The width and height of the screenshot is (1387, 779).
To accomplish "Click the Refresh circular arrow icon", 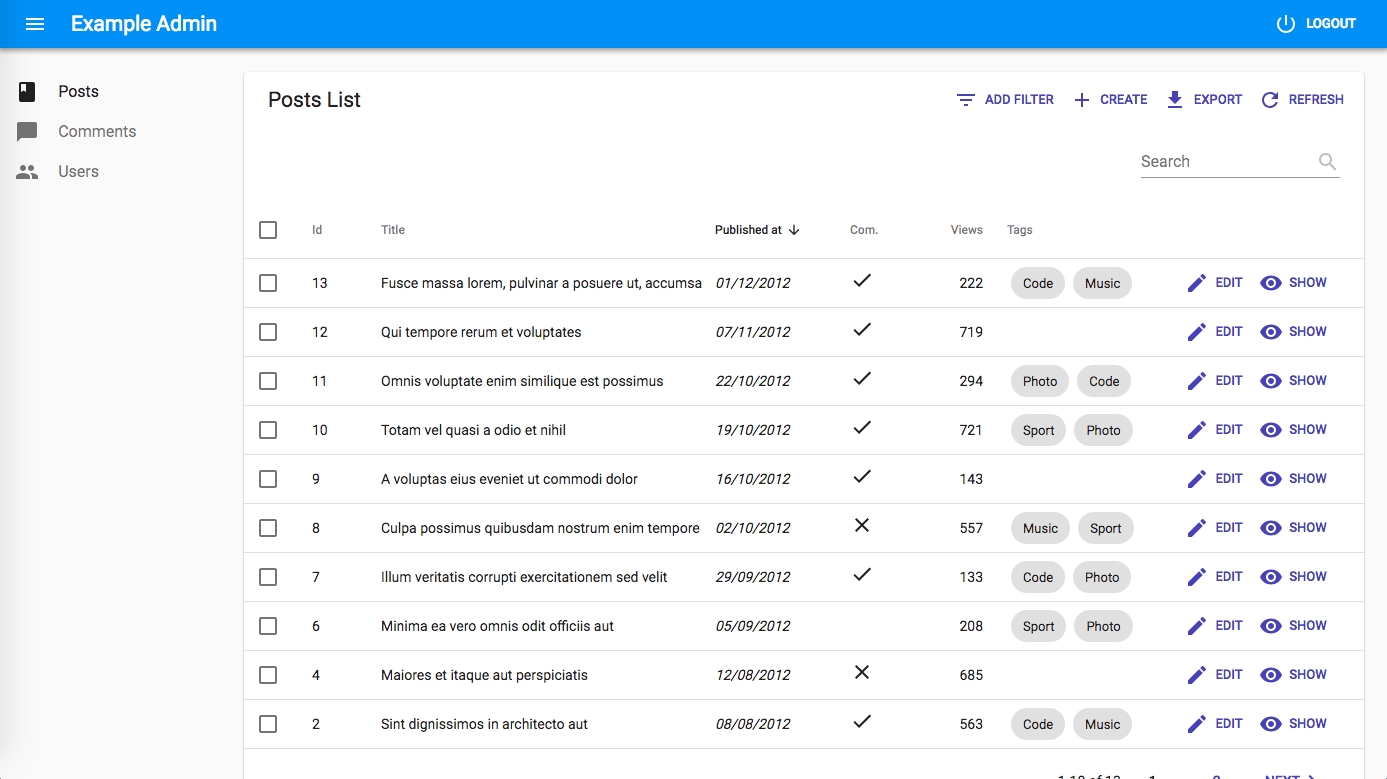I will [1270, 100].
